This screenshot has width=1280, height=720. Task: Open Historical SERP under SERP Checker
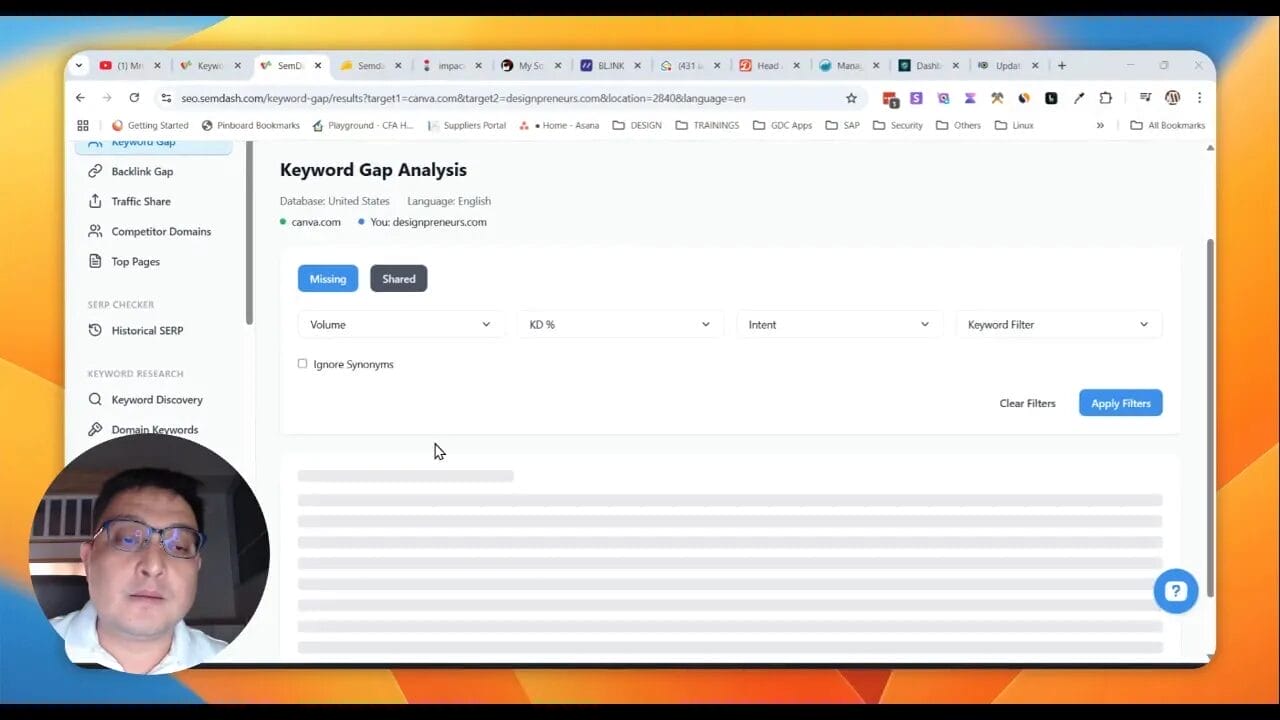tap(146, 330)
